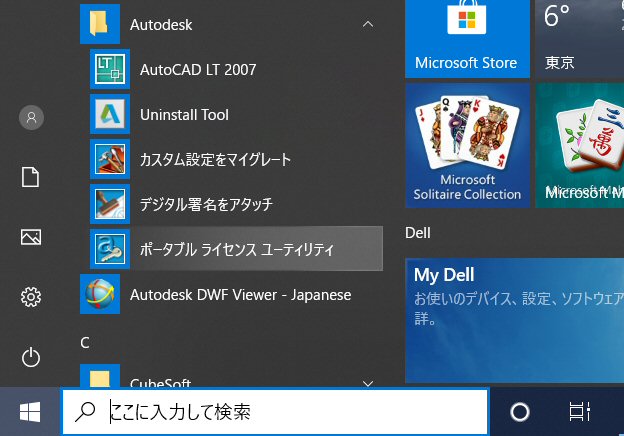Screen dimensions: 624x436
Task: Click the CubeSoft folder icon
Action: click(x=100, y=376)
